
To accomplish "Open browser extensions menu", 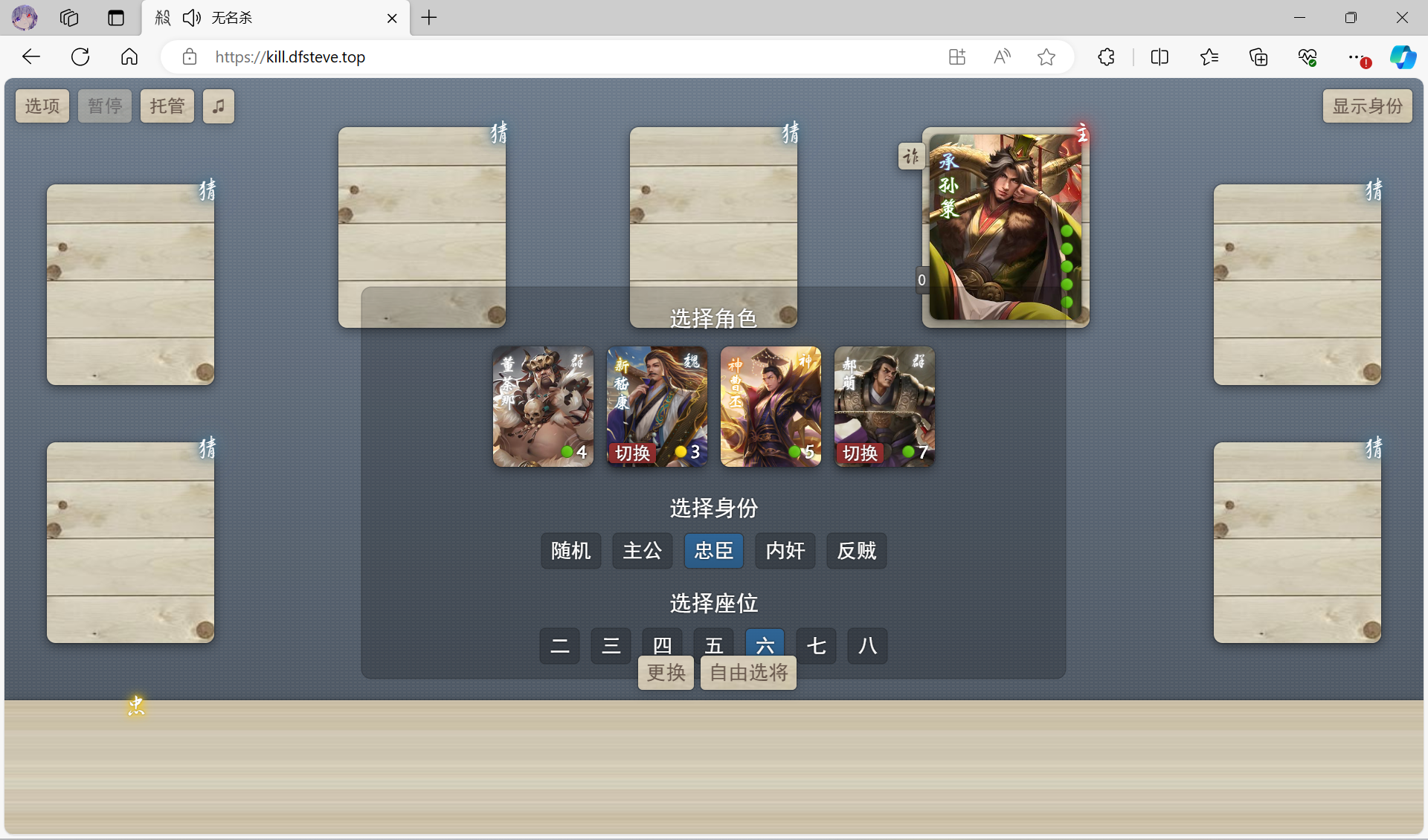I will [x=1106, y=57].
